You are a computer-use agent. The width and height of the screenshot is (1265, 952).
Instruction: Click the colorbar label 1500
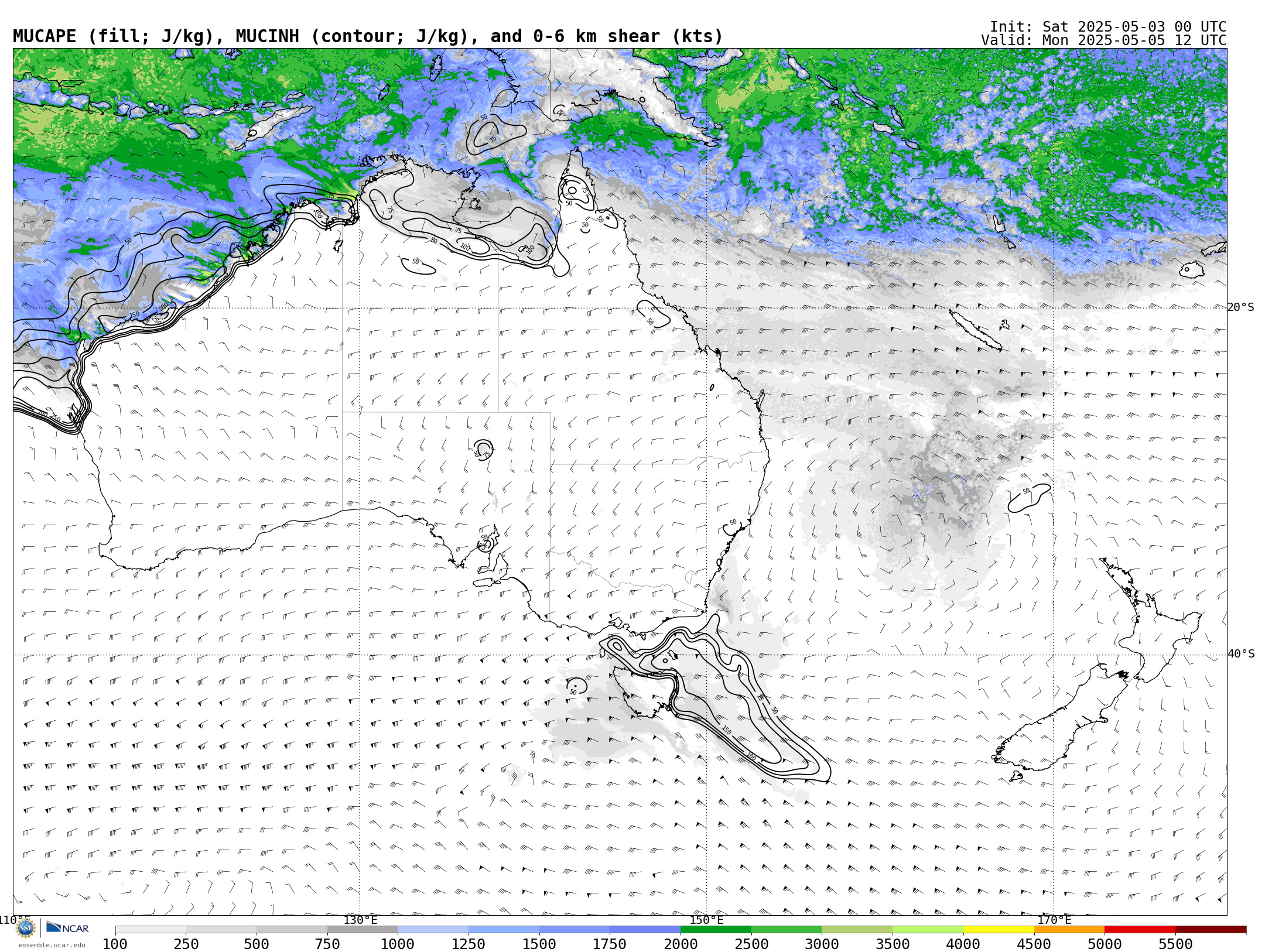pos(539,944)
